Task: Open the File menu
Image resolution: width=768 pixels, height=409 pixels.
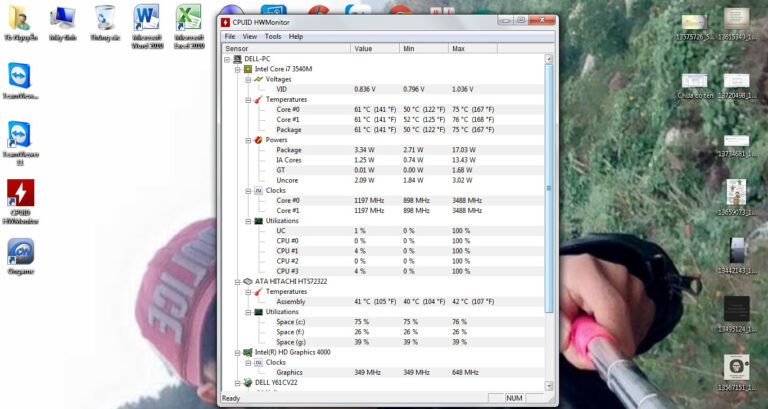Action: click(230, 37)
